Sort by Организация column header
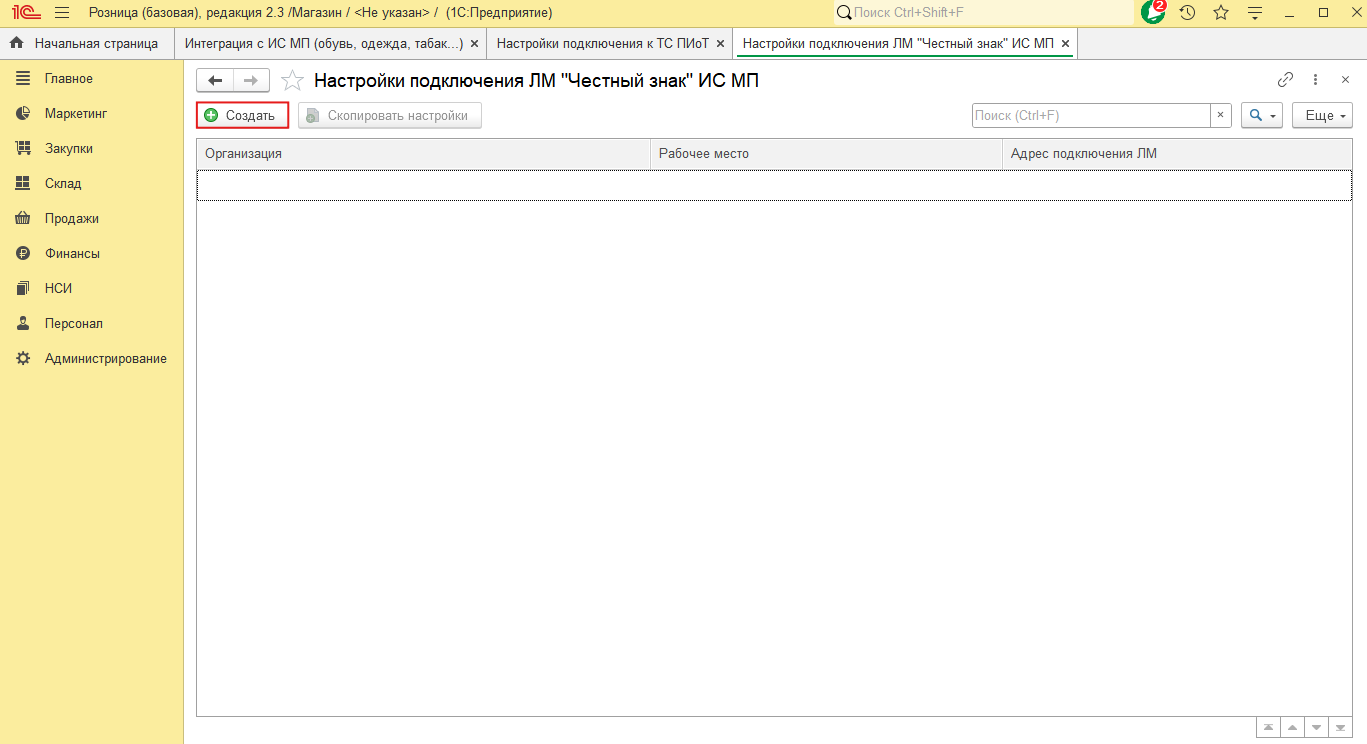The height and width of the screenshot is (744, 1367). click(423, 154)
